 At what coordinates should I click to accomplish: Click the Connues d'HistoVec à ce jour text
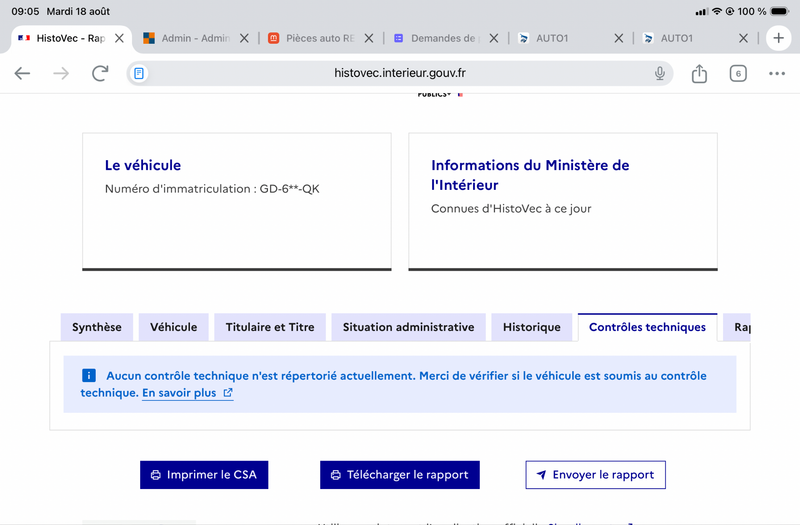511,209
